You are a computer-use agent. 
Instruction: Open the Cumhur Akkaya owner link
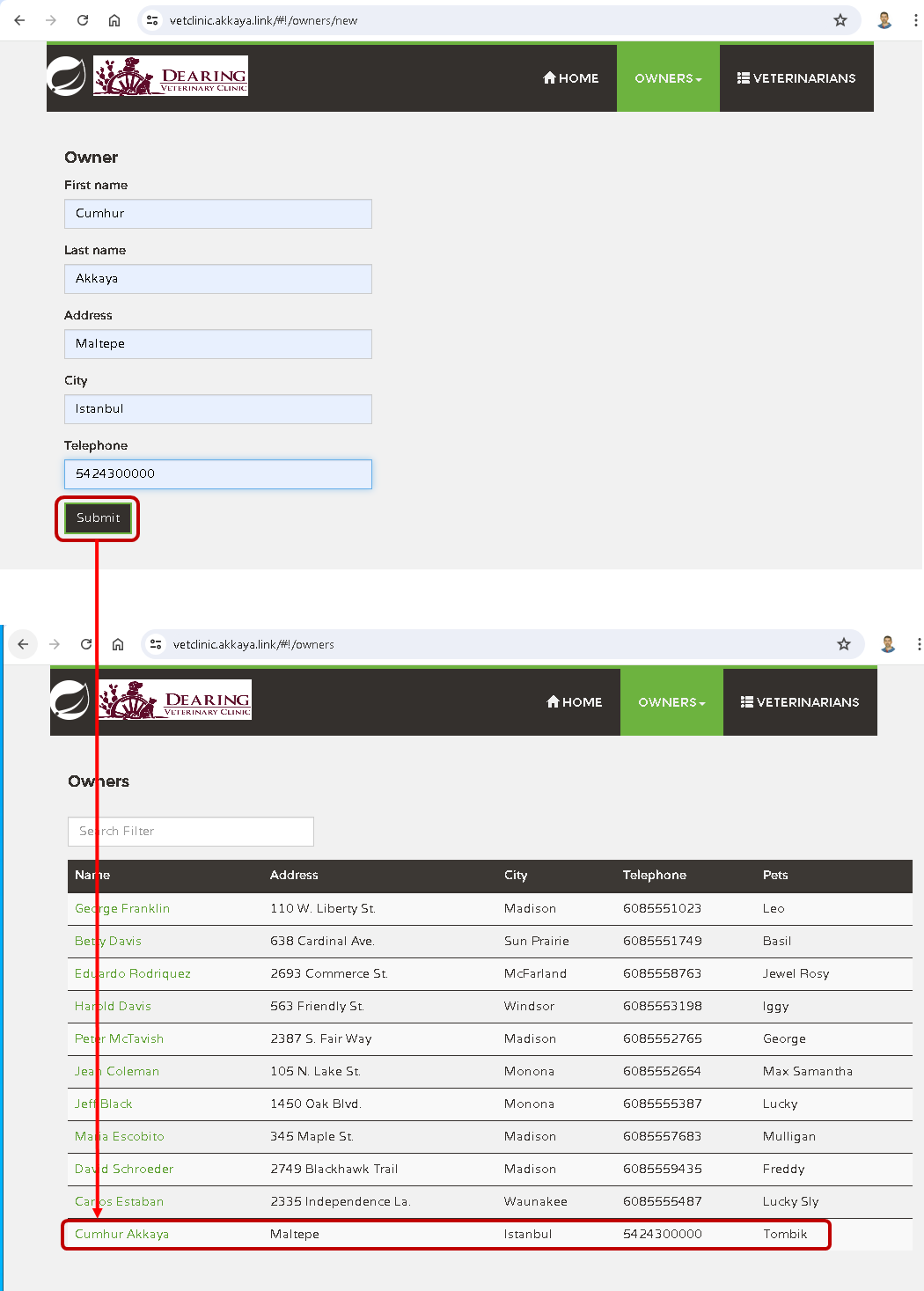click(x=121, y=1234)
